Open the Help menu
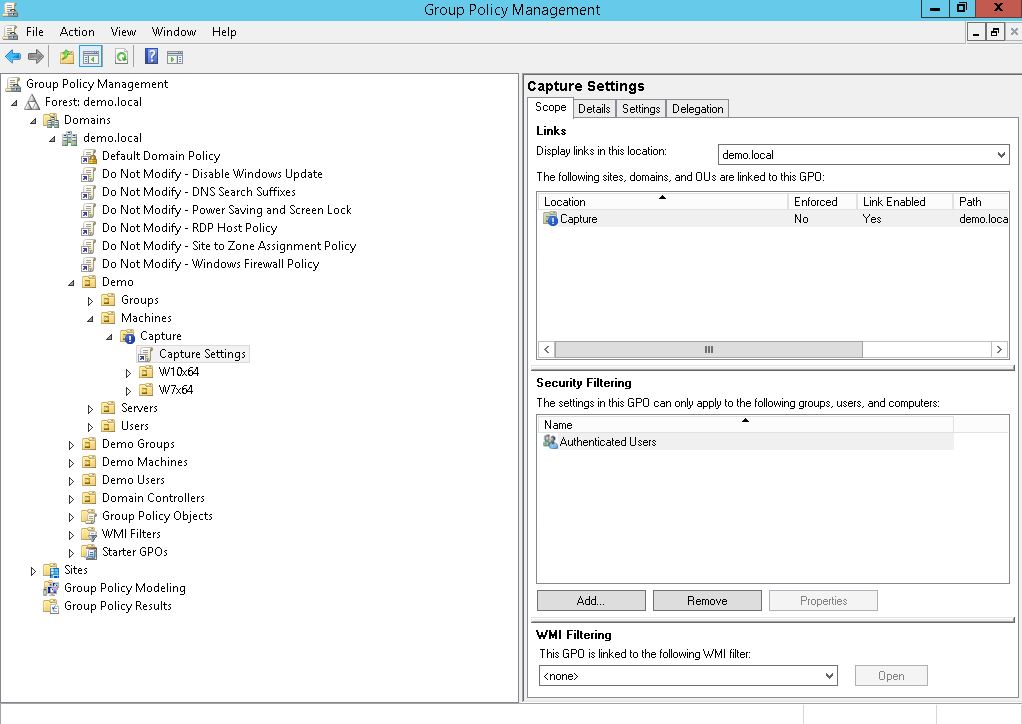The image size is (1022, 724). (224, 32)
